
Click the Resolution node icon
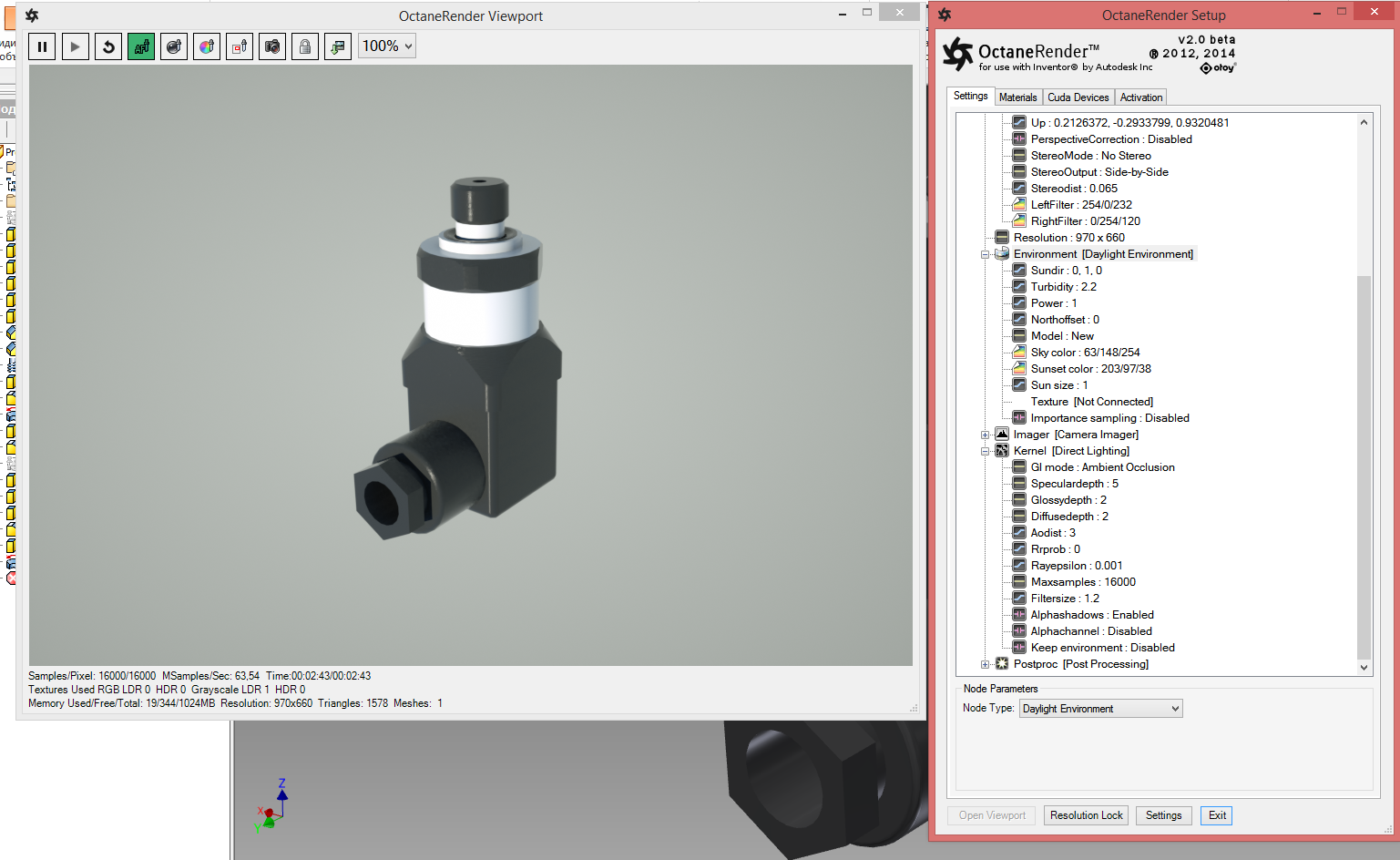[x=1002, y=237]
